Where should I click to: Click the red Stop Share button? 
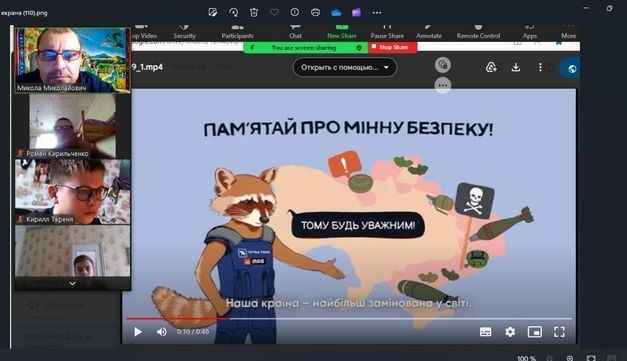[x=393, y=47]
